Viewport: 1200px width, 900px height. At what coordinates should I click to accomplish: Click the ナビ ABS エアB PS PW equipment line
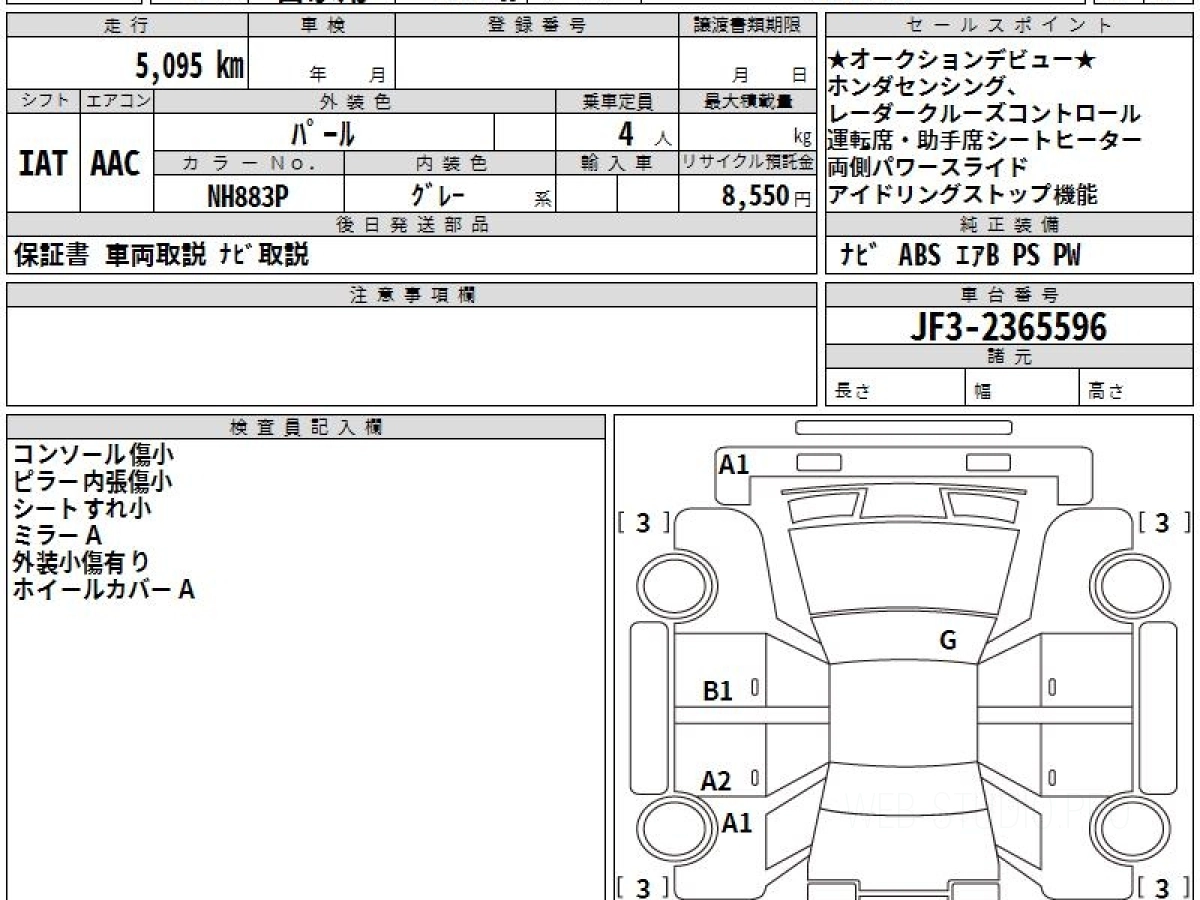959,255
